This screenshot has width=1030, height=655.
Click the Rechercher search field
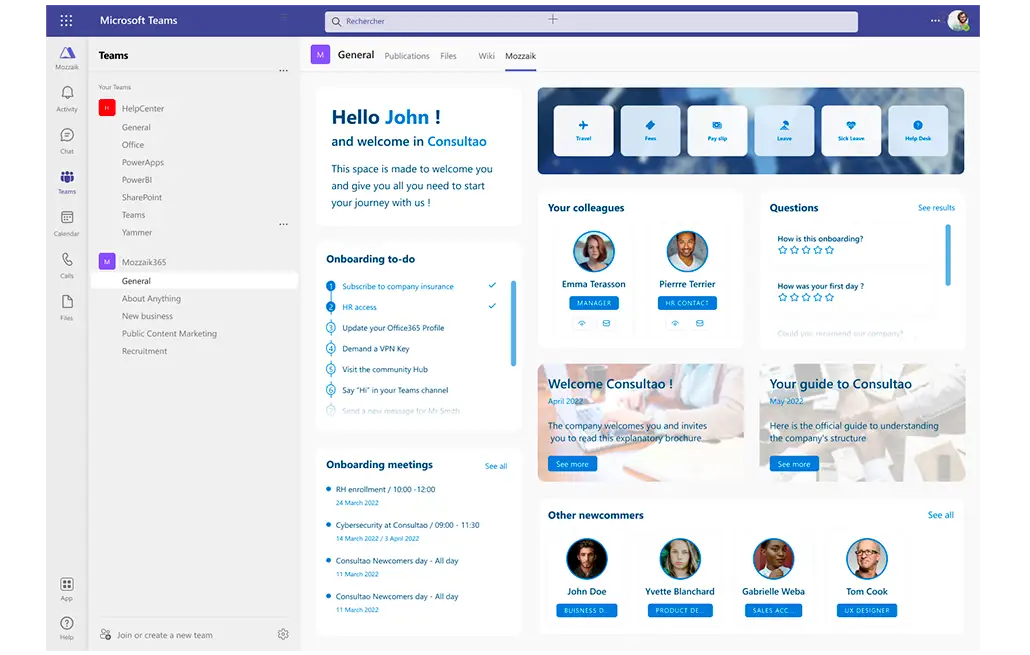pos(591,21)
